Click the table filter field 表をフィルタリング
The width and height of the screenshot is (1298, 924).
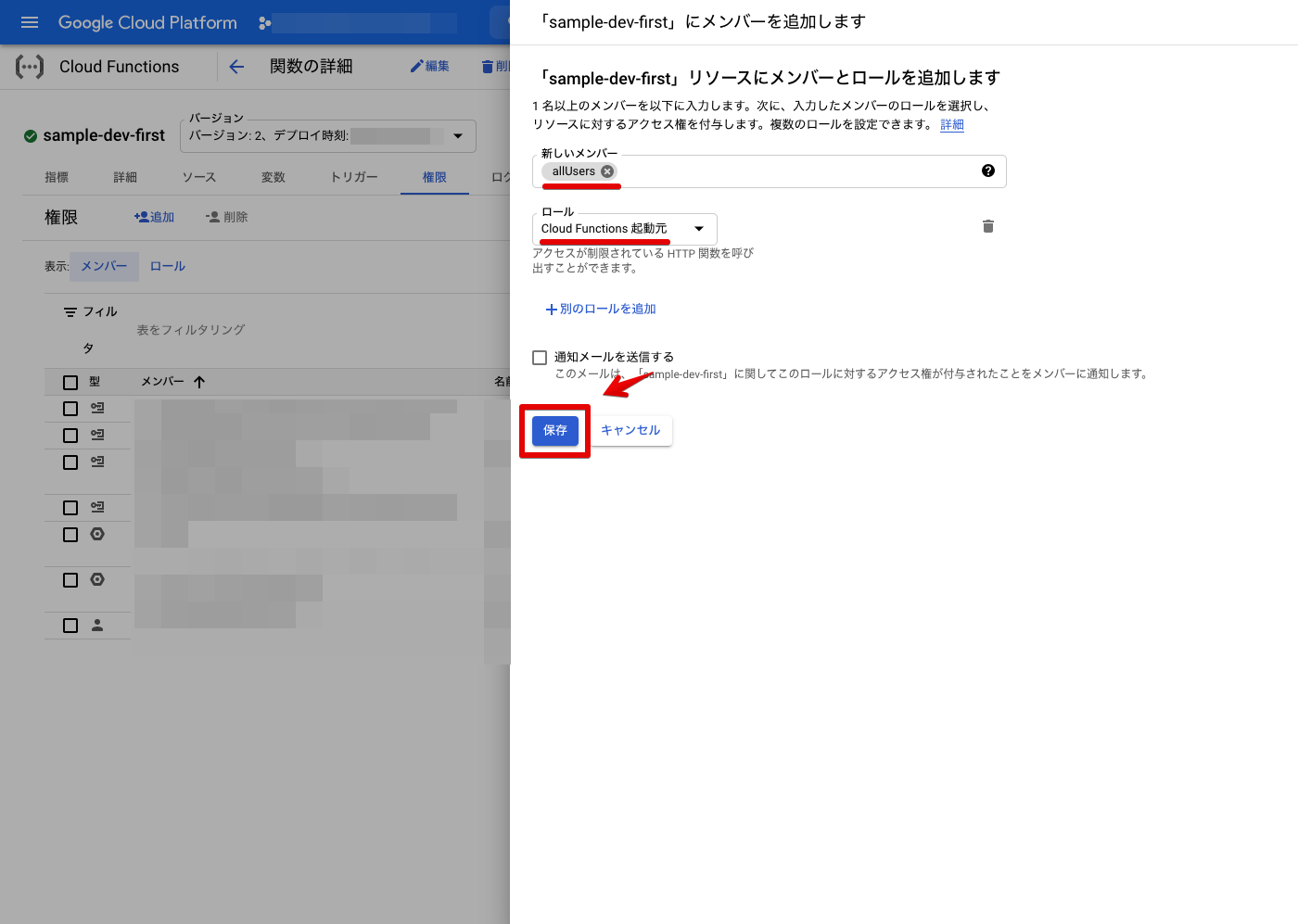pyautogui.click(x=191, y=330)
